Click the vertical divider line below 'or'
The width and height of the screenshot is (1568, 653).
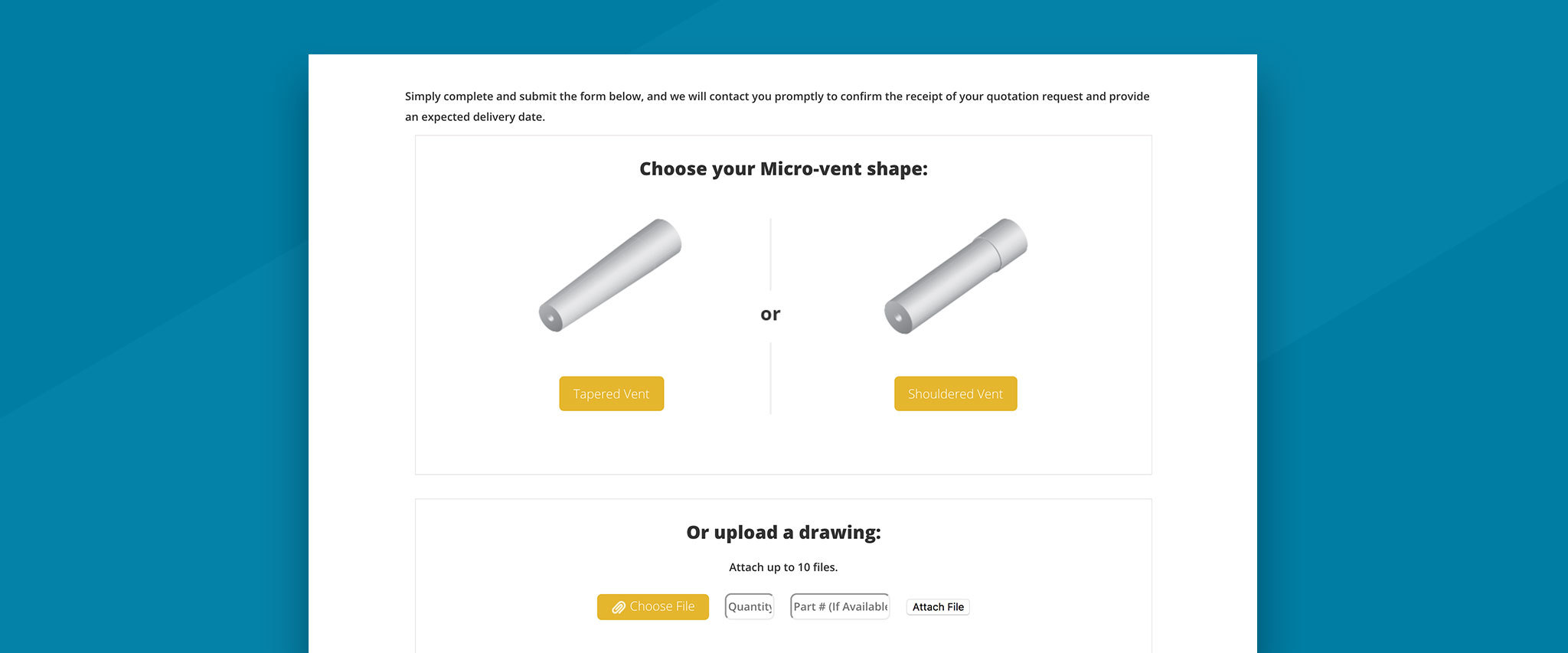[770, 378]
